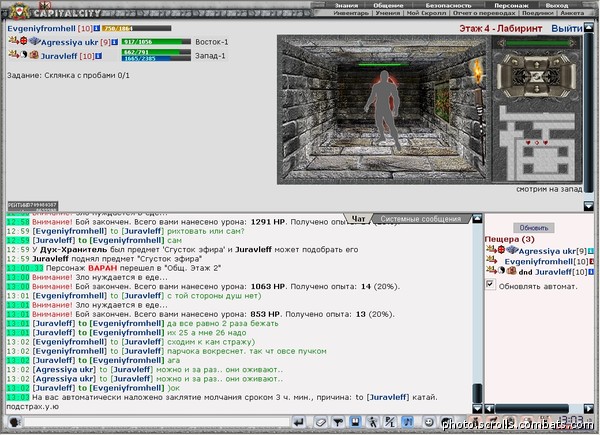This screenshot has height=435, width=600.
Task: Click Agressiya ukr's green HP bar 917/1056
Action: [x=156, y=42]
